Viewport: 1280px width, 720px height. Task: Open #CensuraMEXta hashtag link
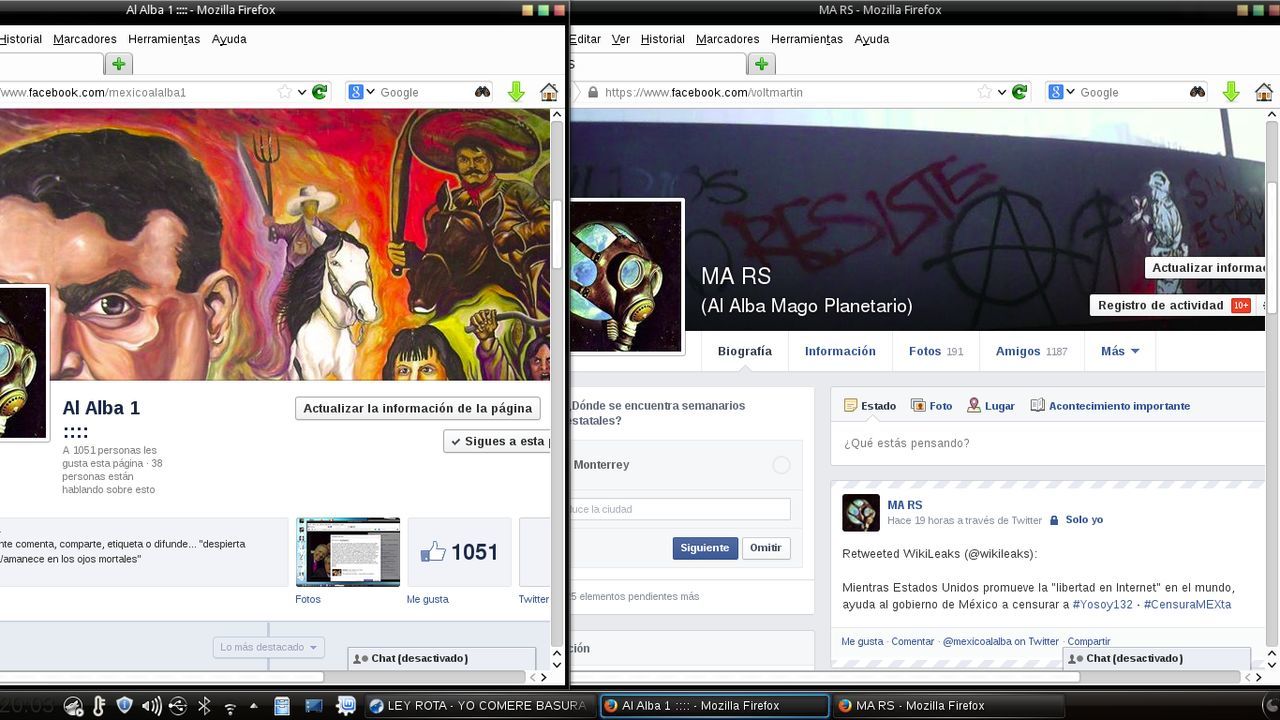[x=1187, y=604]
